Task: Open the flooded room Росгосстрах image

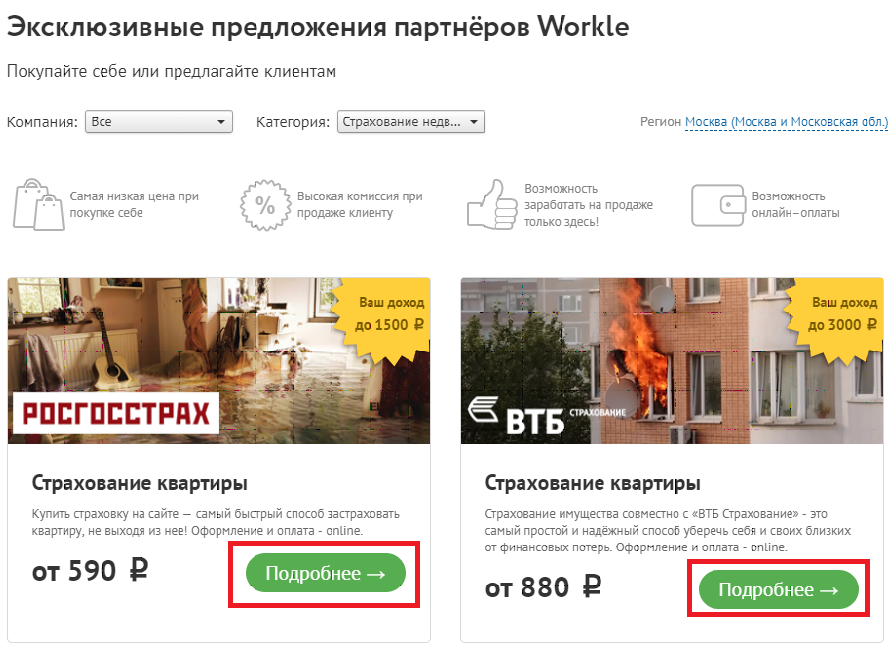Action: (219, 360)
